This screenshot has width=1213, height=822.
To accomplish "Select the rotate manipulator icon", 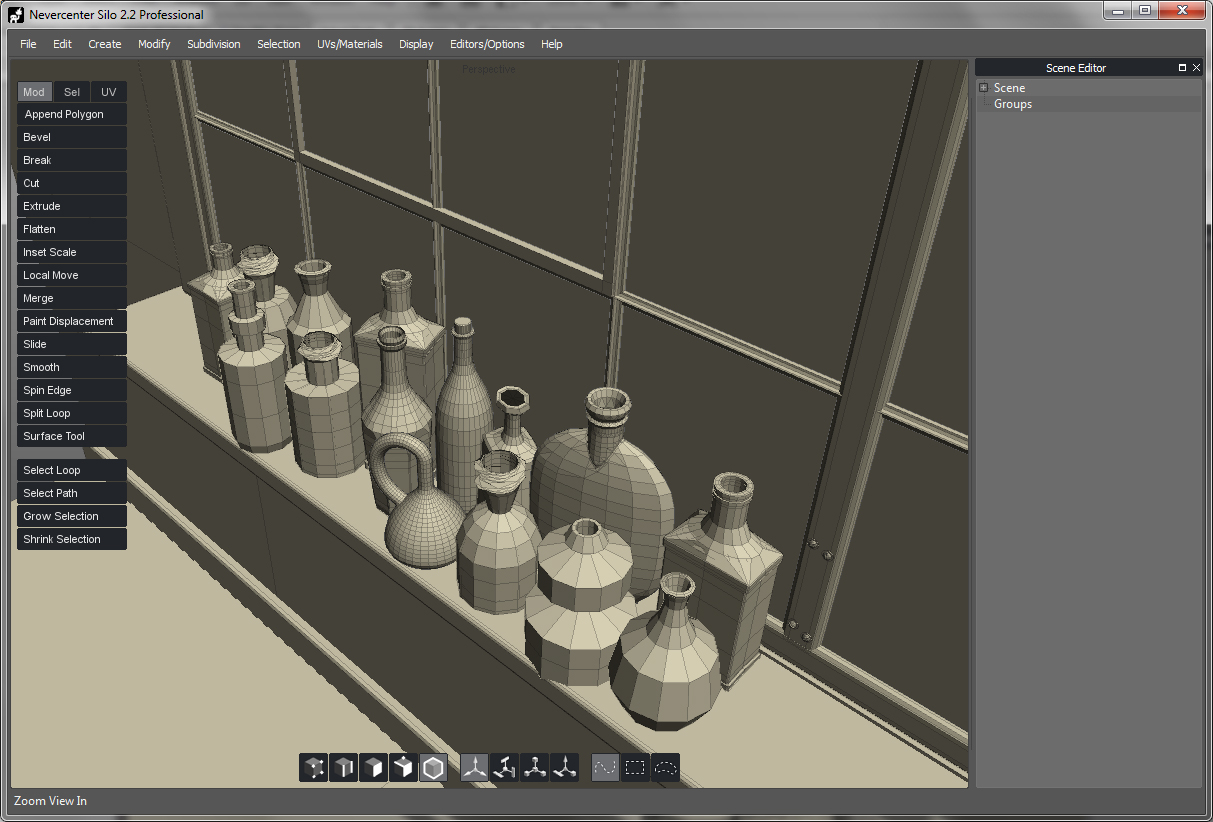I will (x=505, y=768).
